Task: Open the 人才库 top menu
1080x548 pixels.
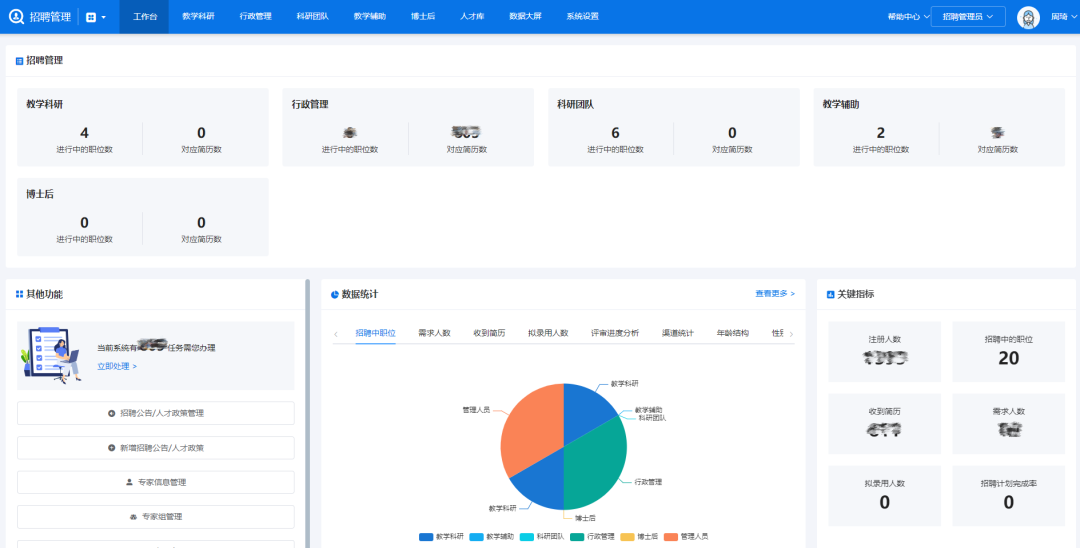Action: coord(472,17)
